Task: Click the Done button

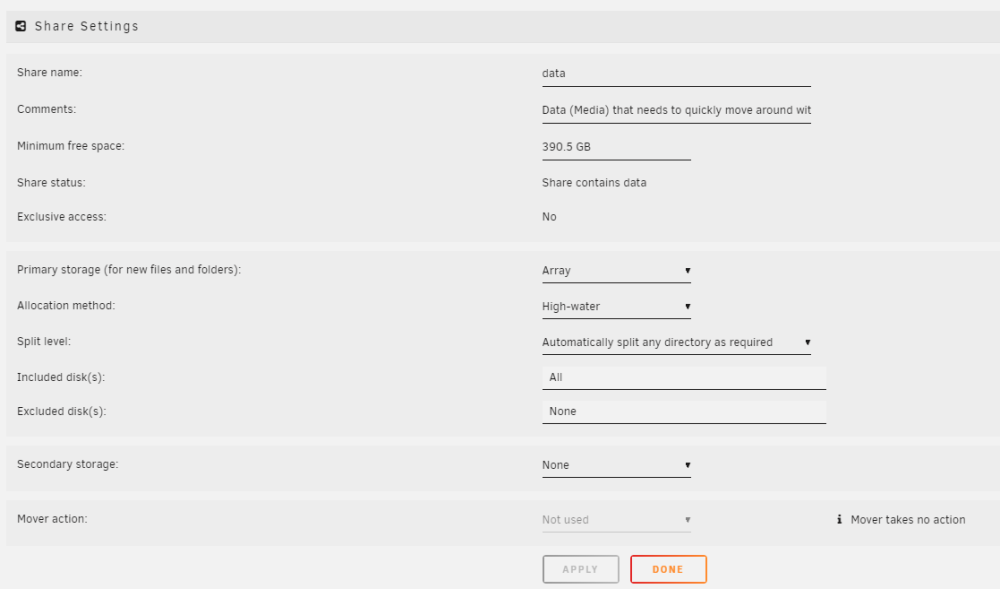Action: tap(668, 569)
